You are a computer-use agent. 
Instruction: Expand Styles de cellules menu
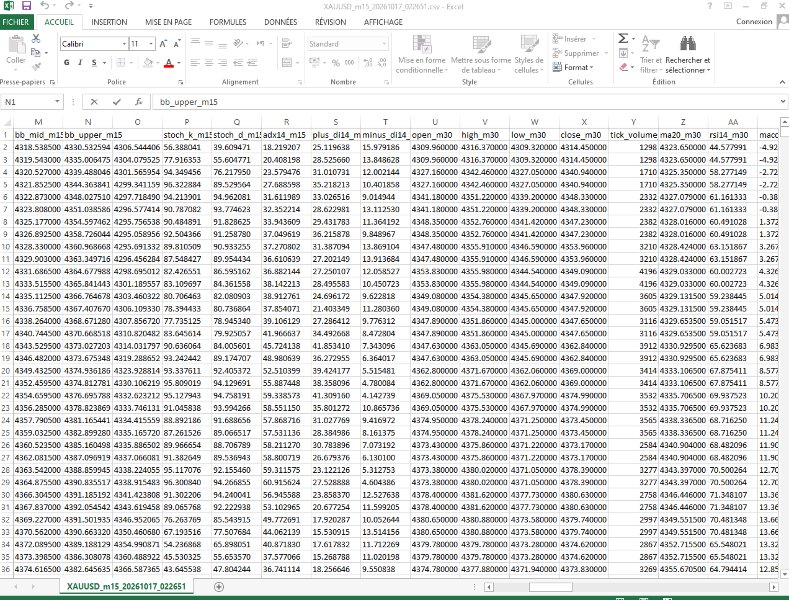coord(529,54)
